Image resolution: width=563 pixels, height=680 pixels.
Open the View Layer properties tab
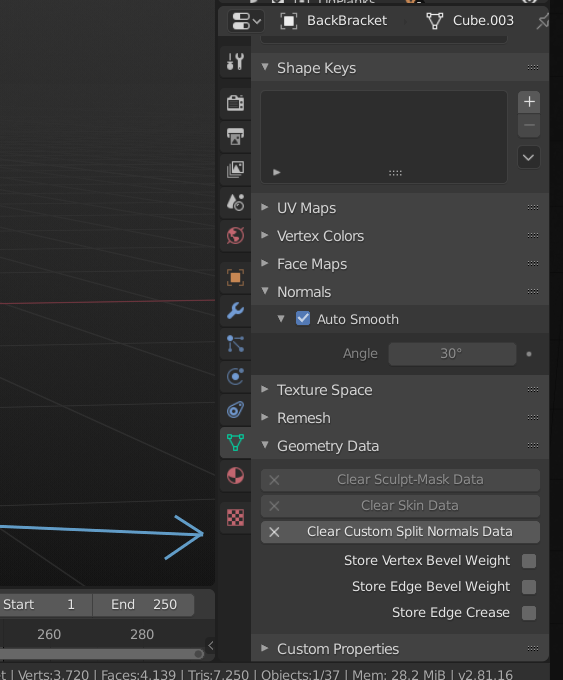(x=235, y=169)
